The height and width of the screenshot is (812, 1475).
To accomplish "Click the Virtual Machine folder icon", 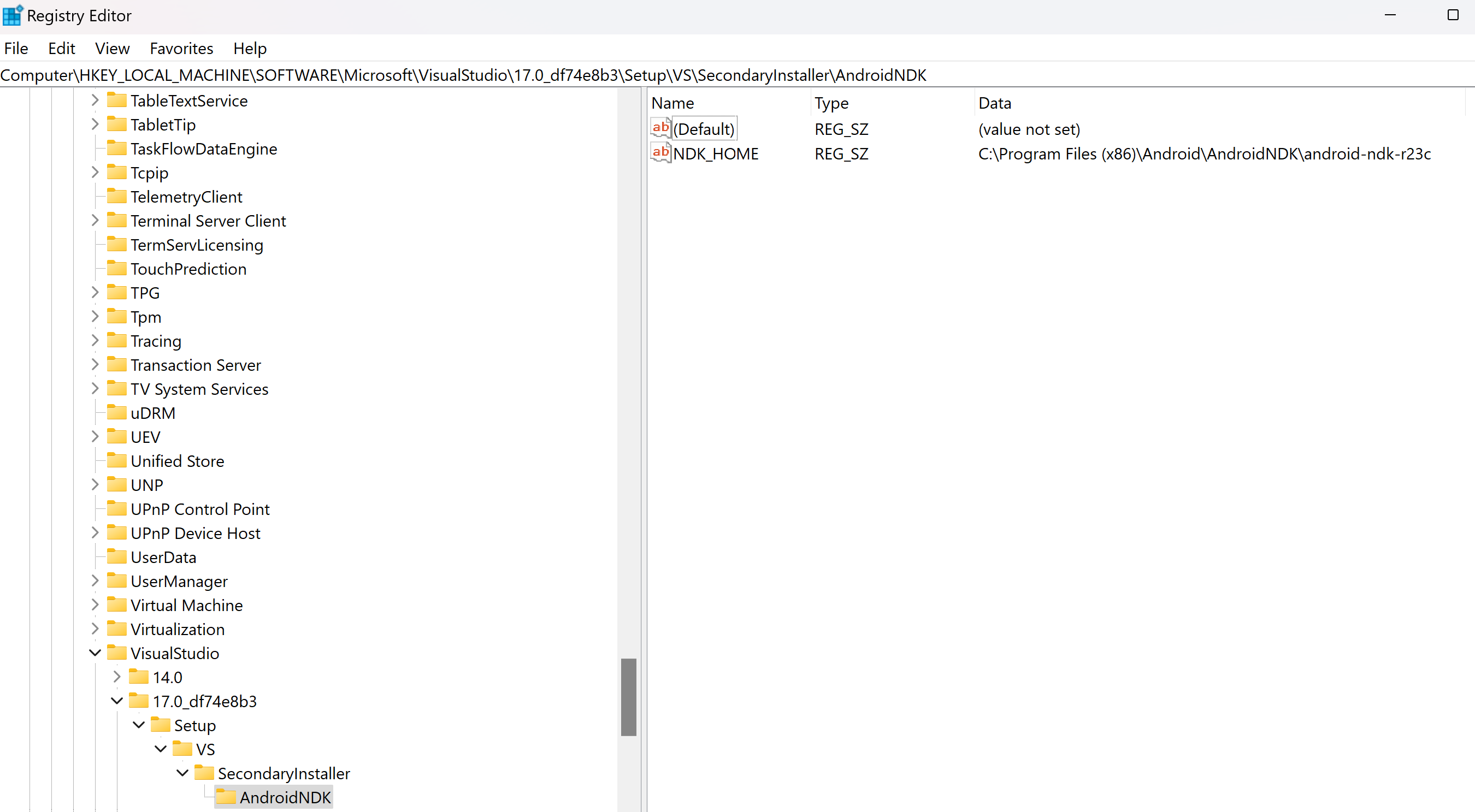I will pyautogui.click(x=117, y=604).
